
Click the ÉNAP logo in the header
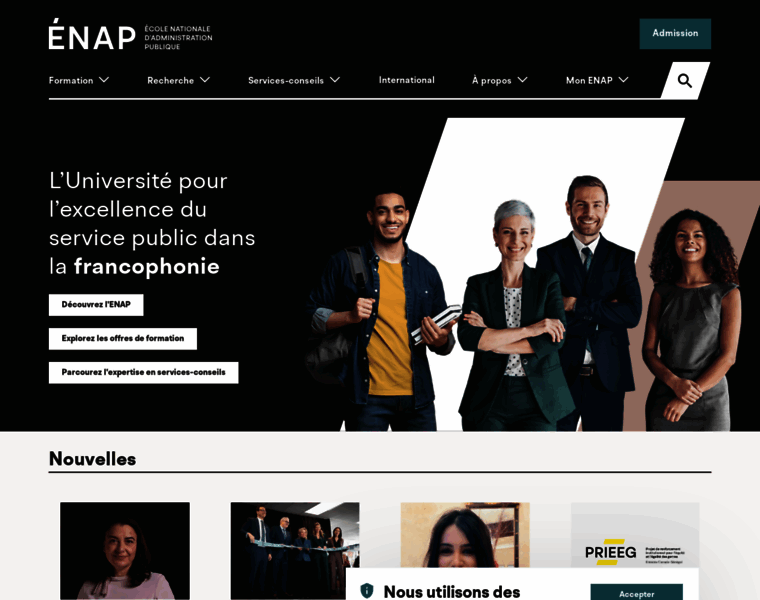pyautogui.click(x=92, y=34)
